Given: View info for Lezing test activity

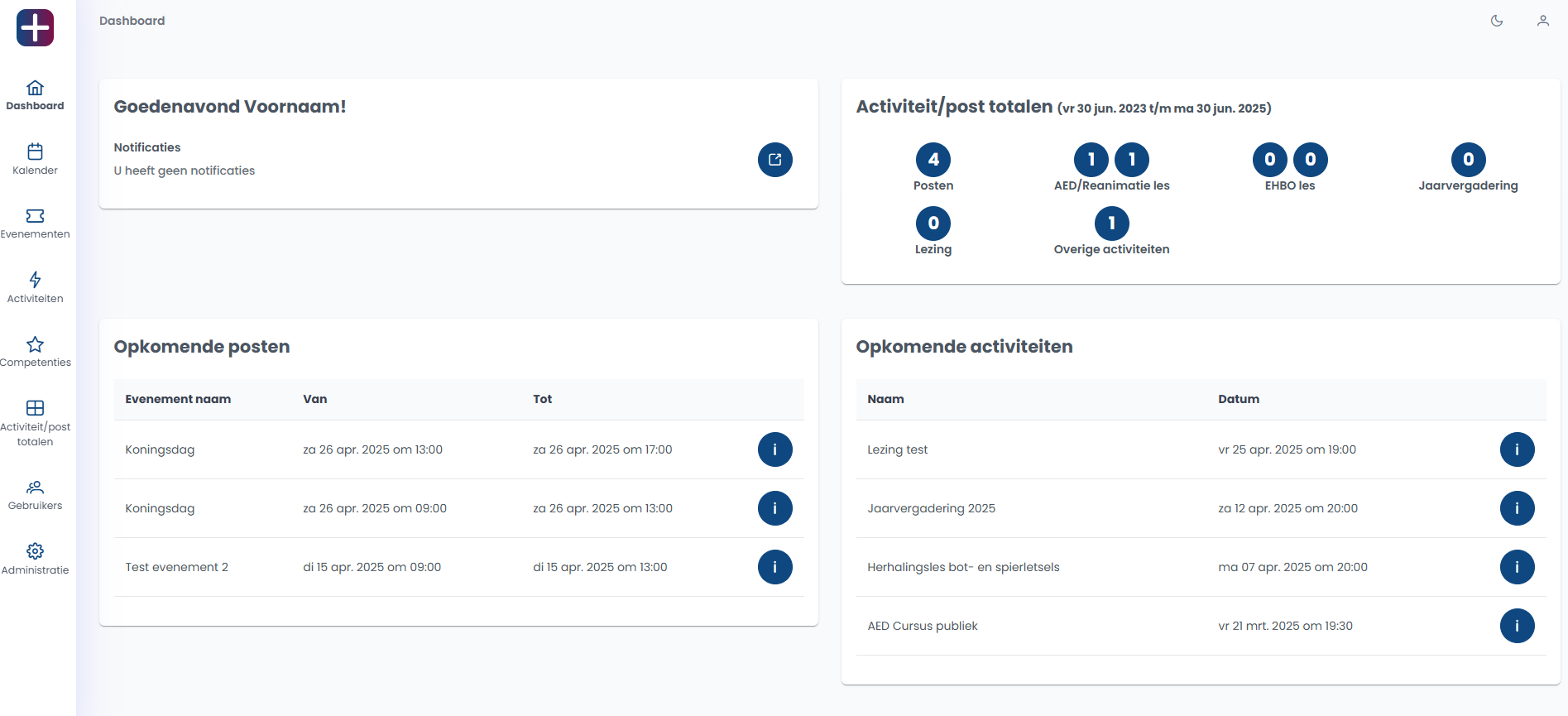Looking at the screenshot, I should 1517,449.
